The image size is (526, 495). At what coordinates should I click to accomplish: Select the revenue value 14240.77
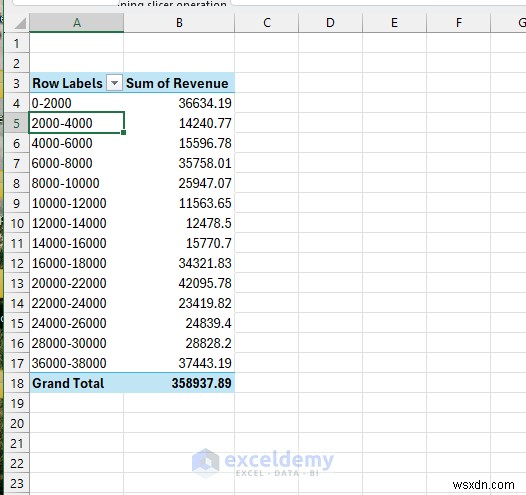click(179, 123)
